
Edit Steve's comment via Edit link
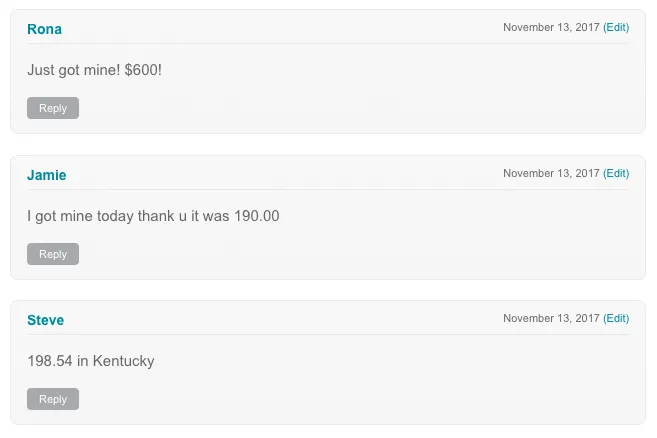pyautogui.click(x=616, y=318)
